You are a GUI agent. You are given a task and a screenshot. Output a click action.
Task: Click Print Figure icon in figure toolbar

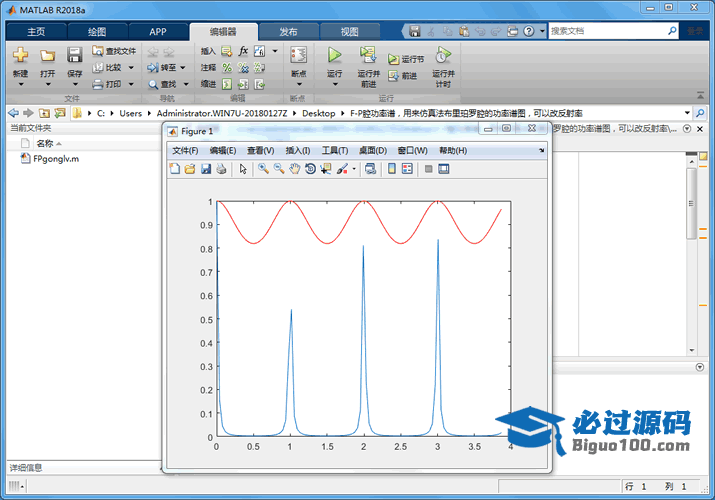pos(221,169)
